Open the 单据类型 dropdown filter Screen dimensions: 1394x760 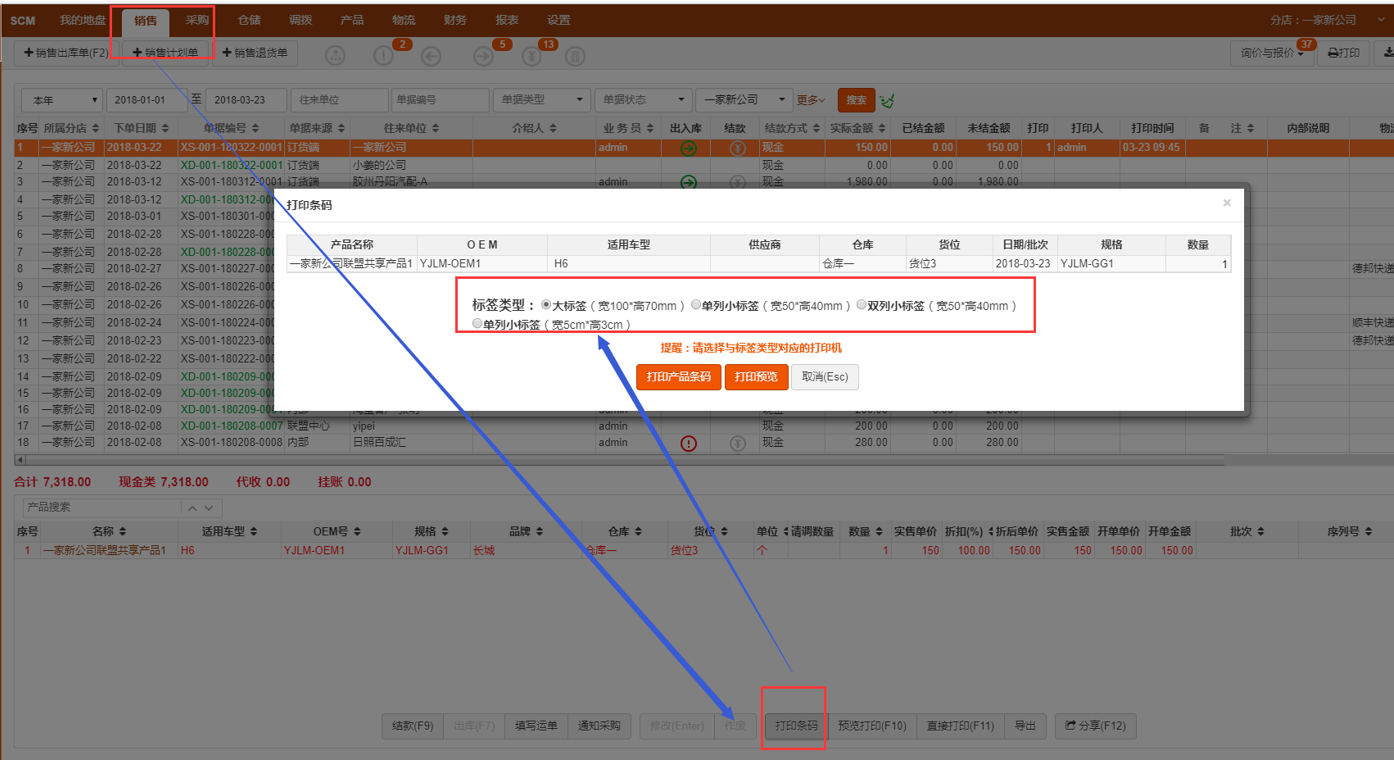[x=540, y=100]
